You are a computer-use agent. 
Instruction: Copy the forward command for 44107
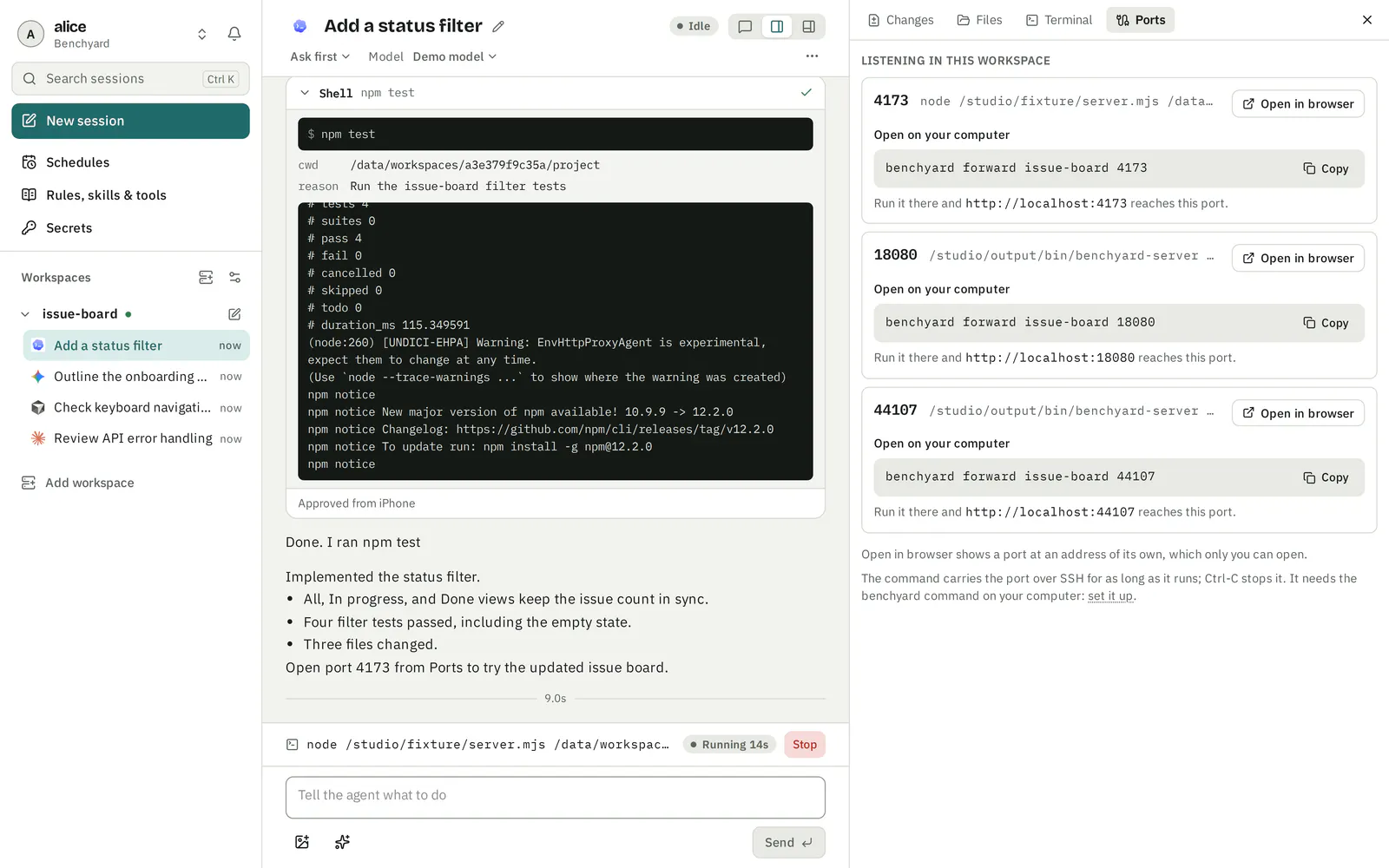coord(1326,477)
